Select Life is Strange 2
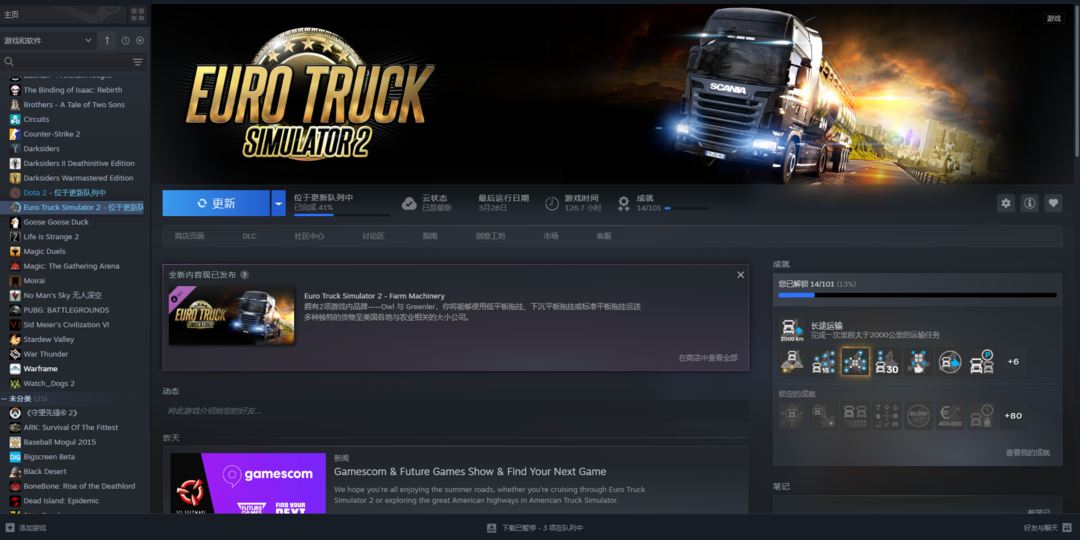The width and height of the screenshot is (1080, 540). (51, 237)
